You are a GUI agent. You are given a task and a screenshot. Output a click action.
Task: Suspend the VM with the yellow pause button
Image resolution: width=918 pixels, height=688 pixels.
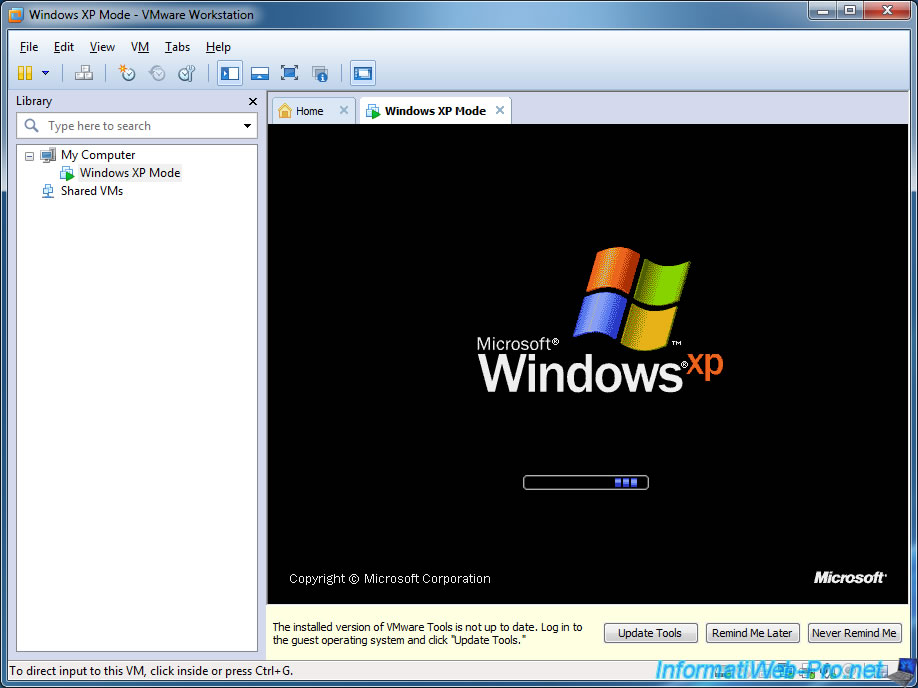pos(25,73)
